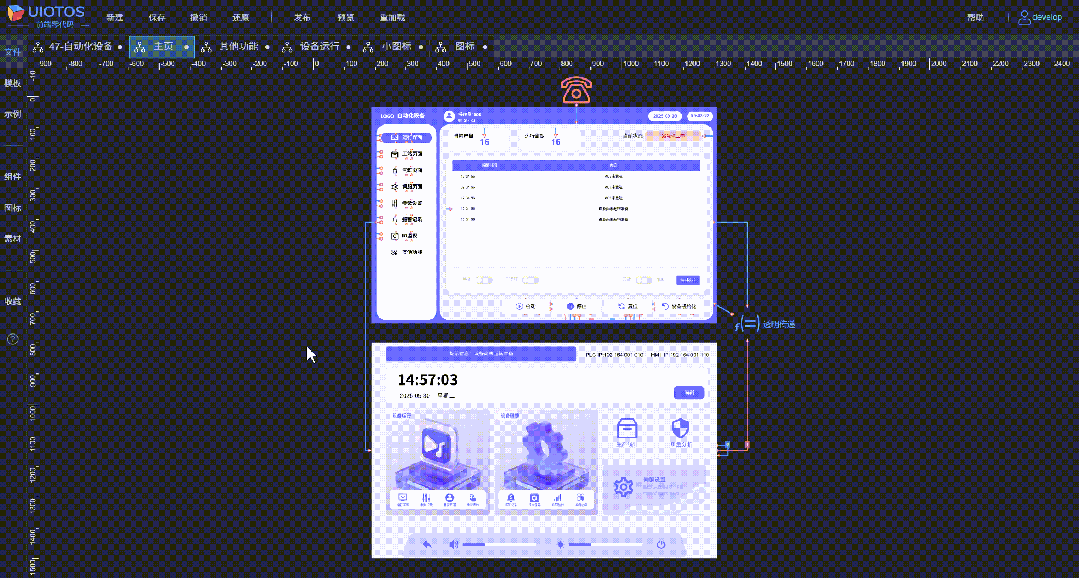Click the dot on the 主页 tab
The height and width of the screenshot is (578, 1079).
coord(186,47)
